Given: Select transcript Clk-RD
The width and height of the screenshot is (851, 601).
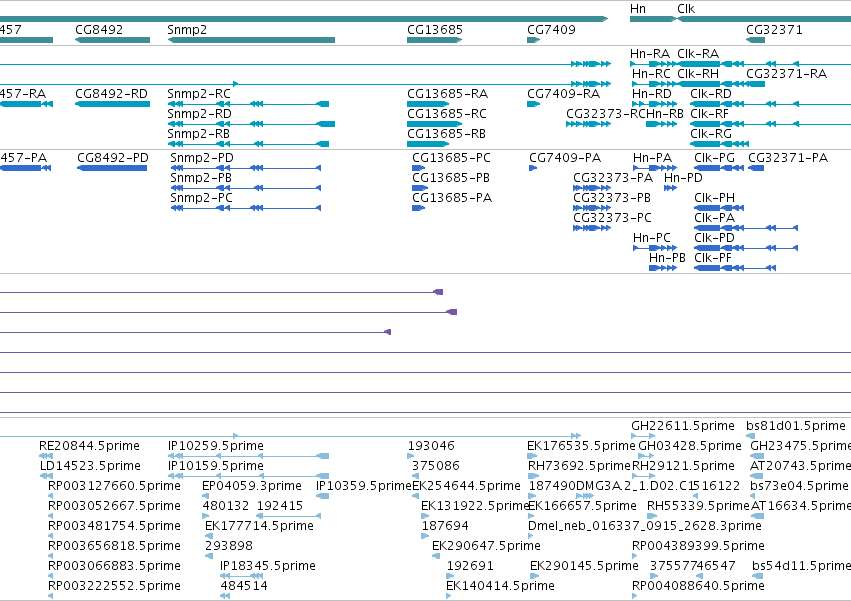Looking at the screenshot, I should coord(711,94).
